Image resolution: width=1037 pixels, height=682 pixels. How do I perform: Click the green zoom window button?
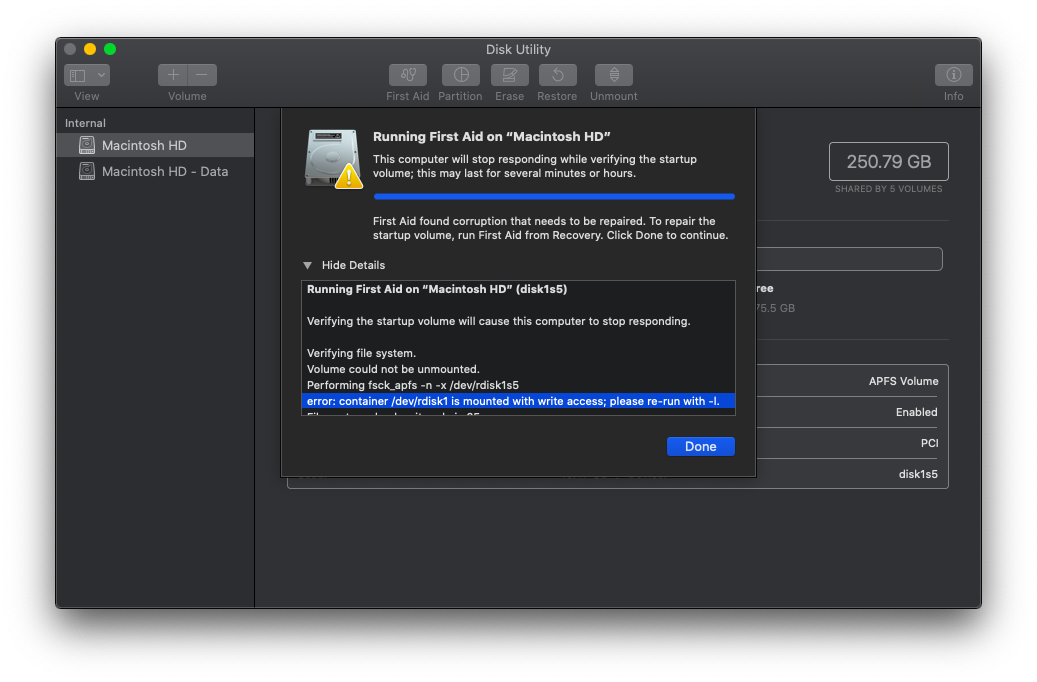click(x=110, y=49)
